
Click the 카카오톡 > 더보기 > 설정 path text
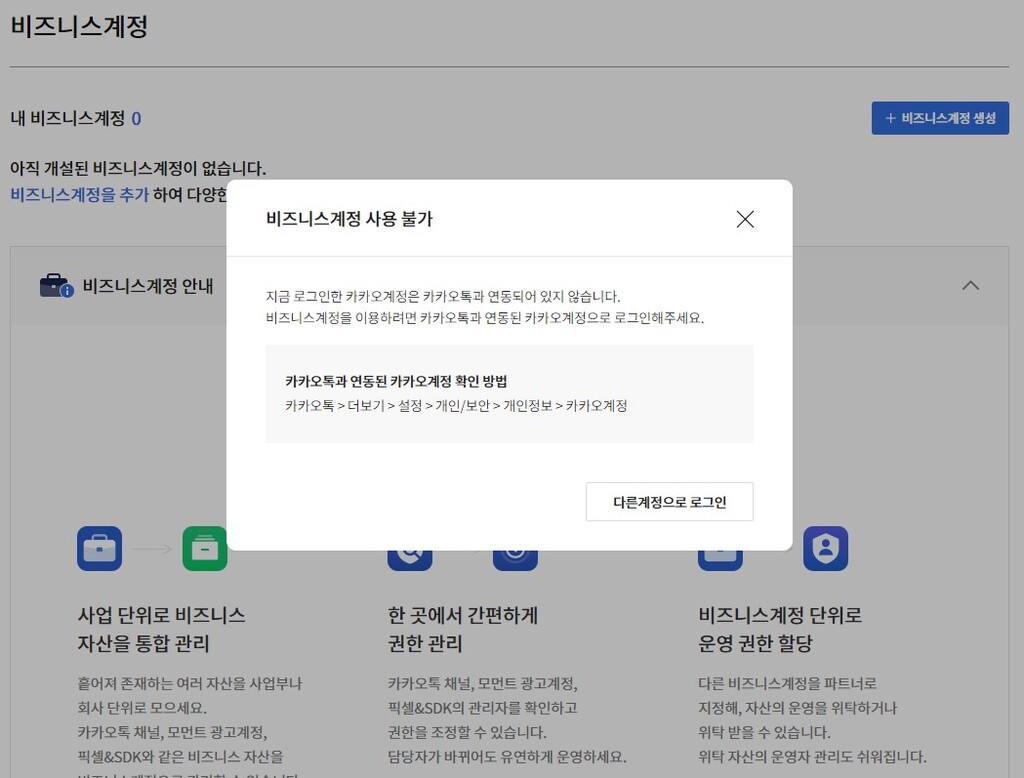coord(456,406)
